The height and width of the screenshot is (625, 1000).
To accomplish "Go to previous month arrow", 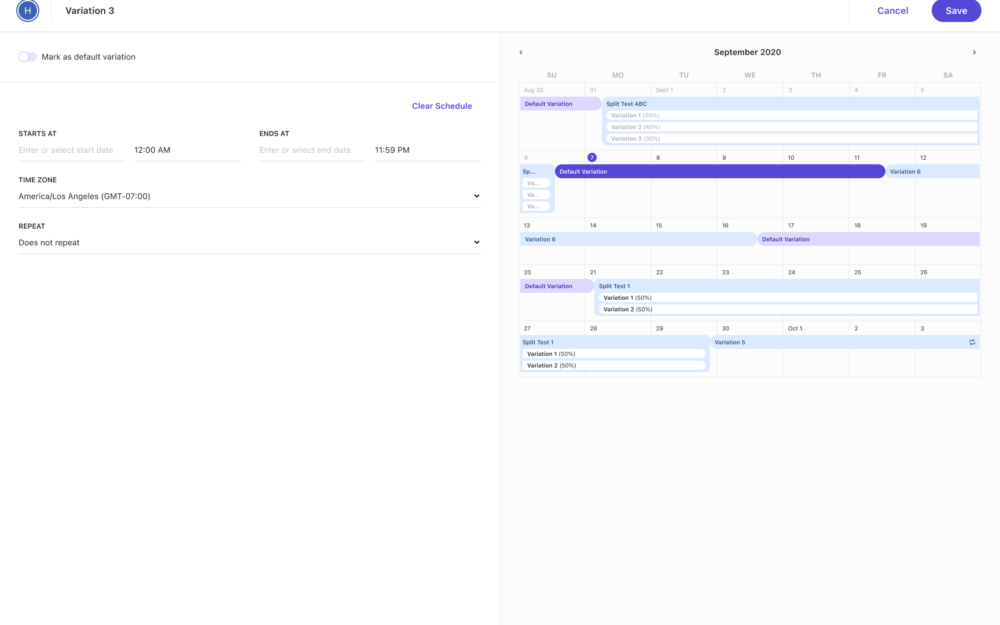I will 521,52.
